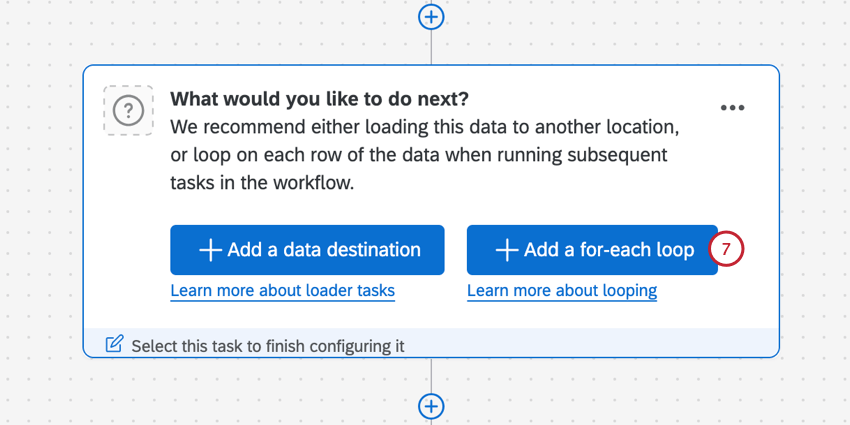This screenshot has width=850, height=425.
Task: Click the empty dotted canvas left of the card
Action: [40, 200]
